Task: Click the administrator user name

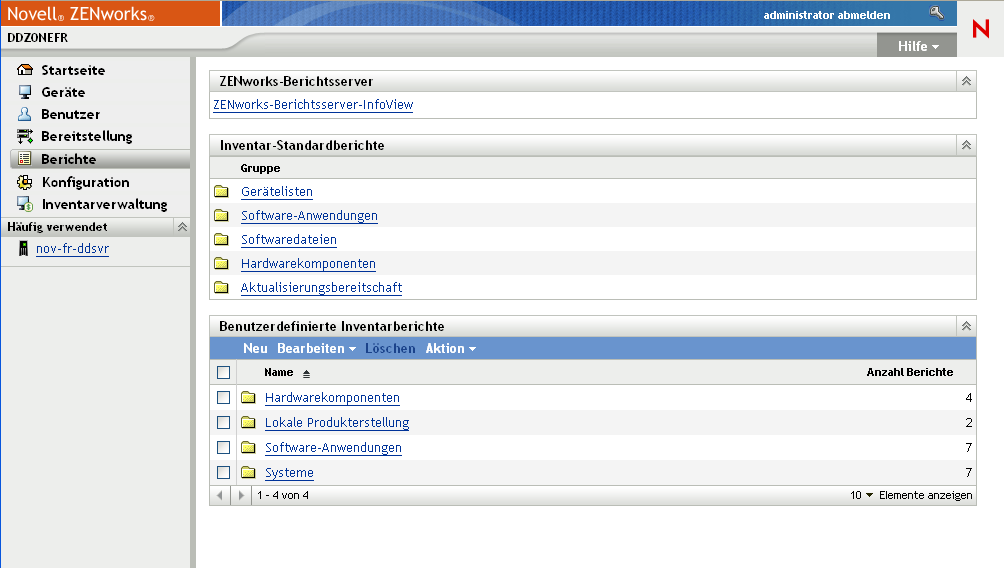Action: tap(797, 15)
